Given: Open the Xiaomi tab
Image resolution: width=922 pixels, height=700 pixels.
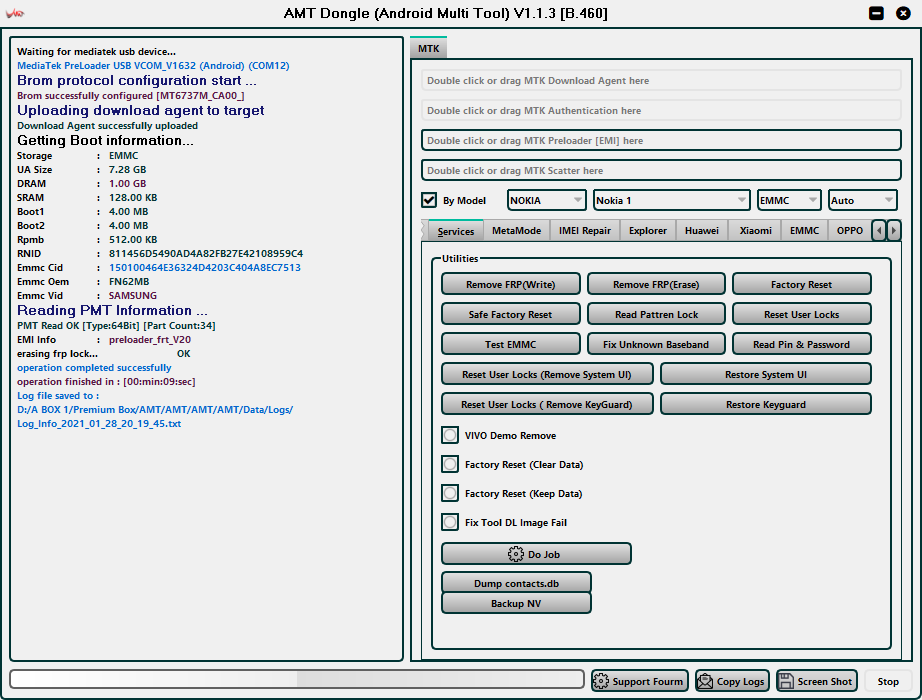Looking at the screenshot, I should click(755, 231).
